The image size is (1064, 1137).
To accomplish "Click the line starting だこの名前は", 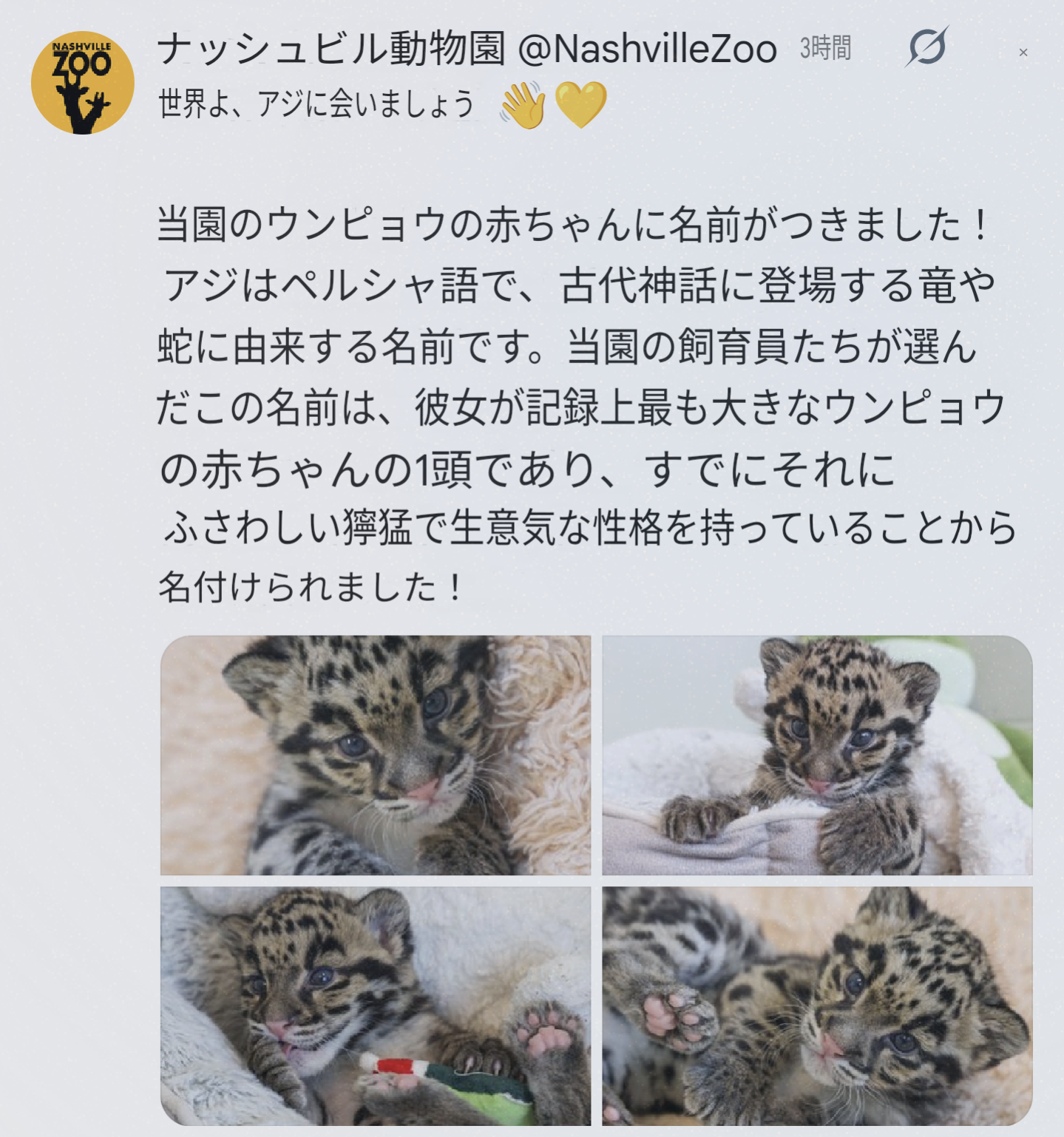I will click(x=581, y=407).
